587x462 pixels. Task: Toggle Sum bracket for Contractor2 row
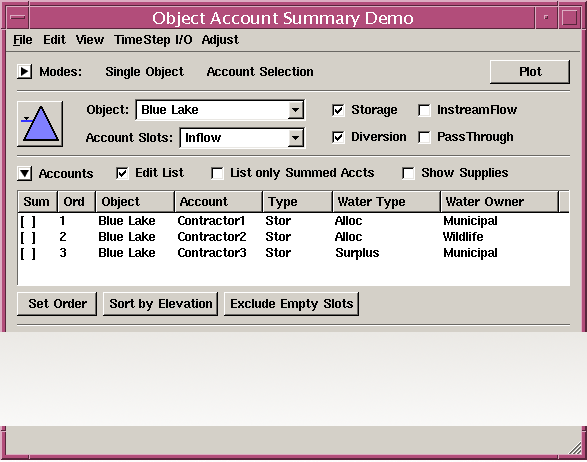[28, 237]
